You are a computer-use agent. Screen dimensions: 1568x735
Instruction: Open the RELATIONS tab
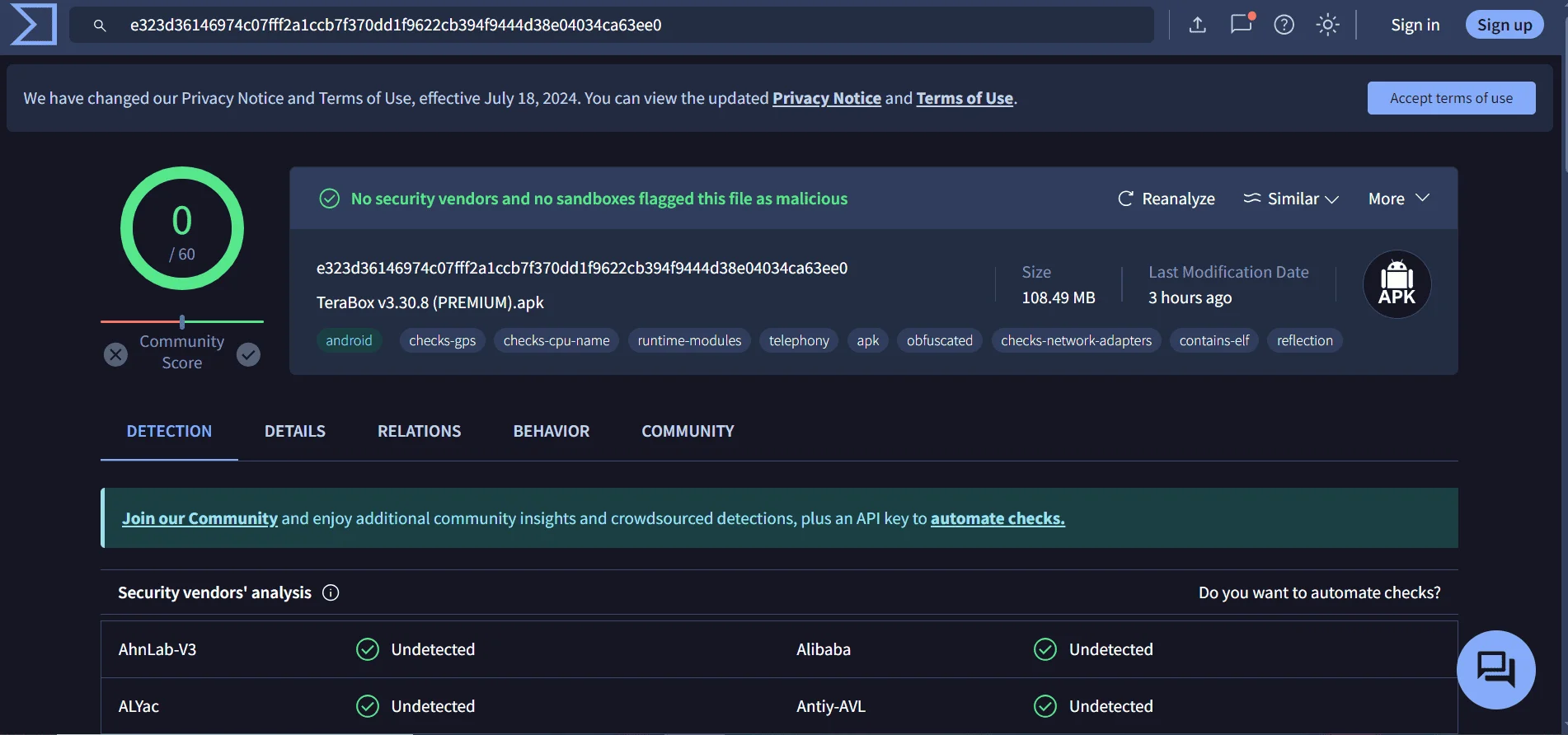(419, 431)
